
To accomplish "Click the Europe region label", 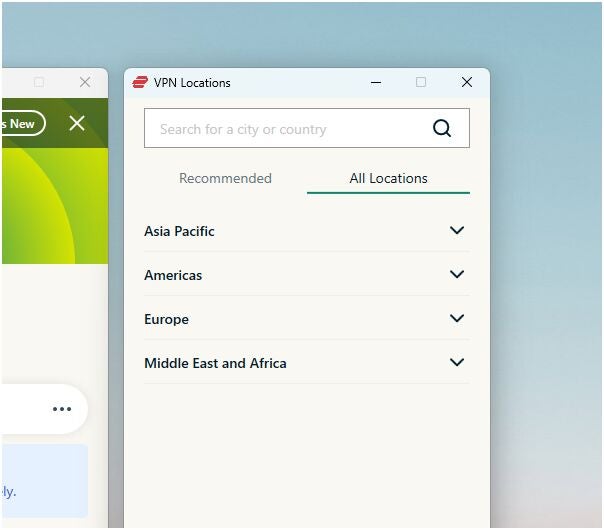I will pyautogui.click(x=166, y=319).
